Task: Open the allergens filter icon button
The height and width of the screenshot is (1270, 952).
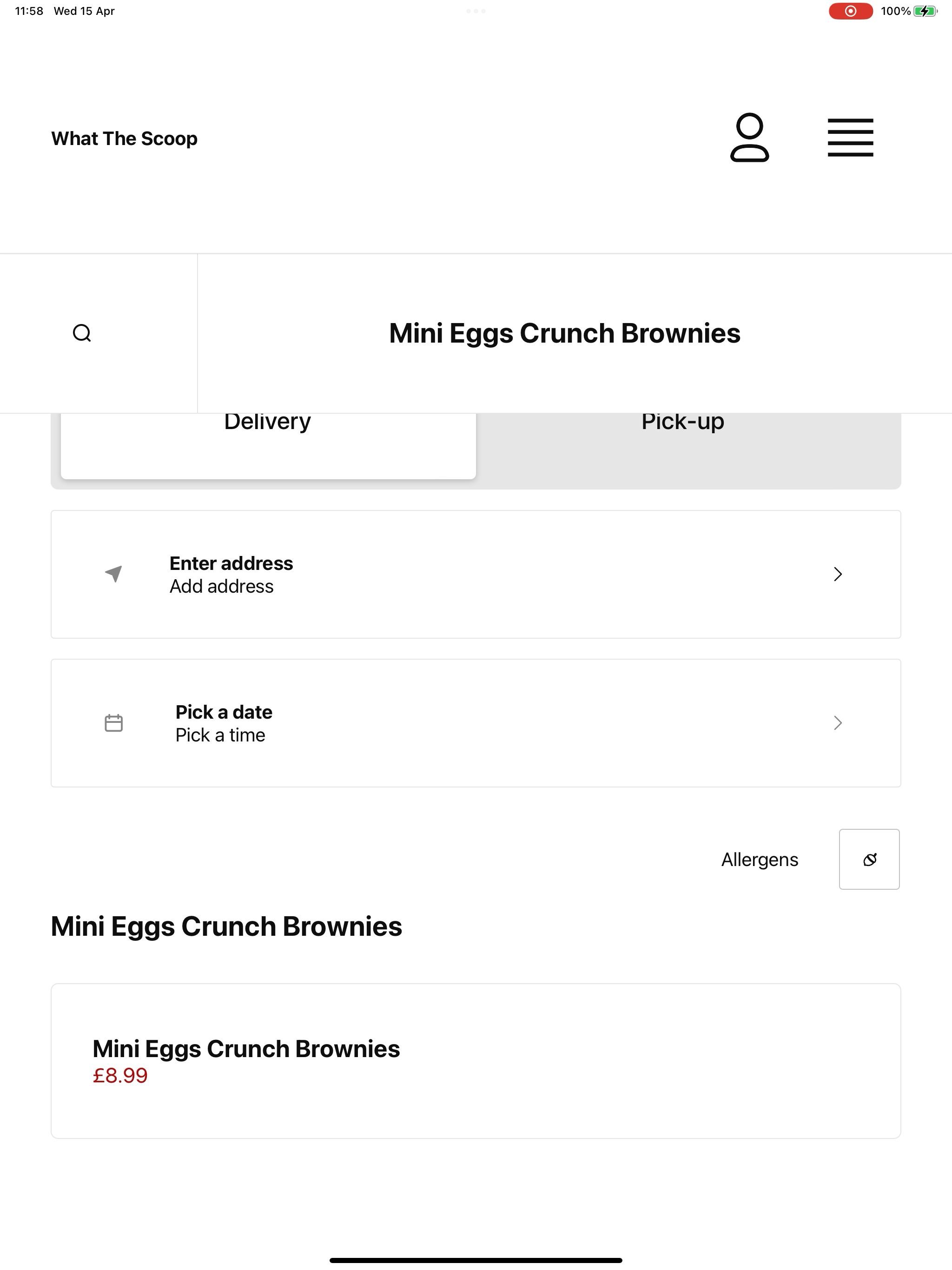Action: point(869,860)
